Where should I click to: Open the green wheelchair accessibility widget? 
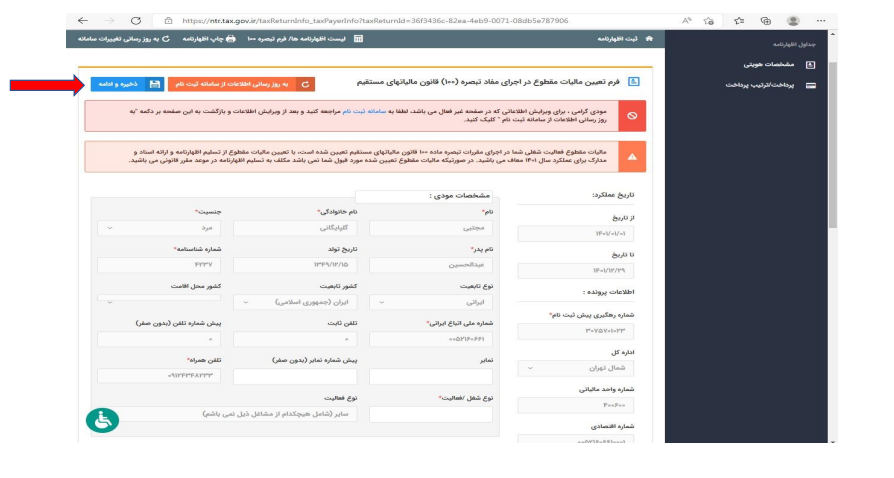pyautogui.click(x=103, y=420)
